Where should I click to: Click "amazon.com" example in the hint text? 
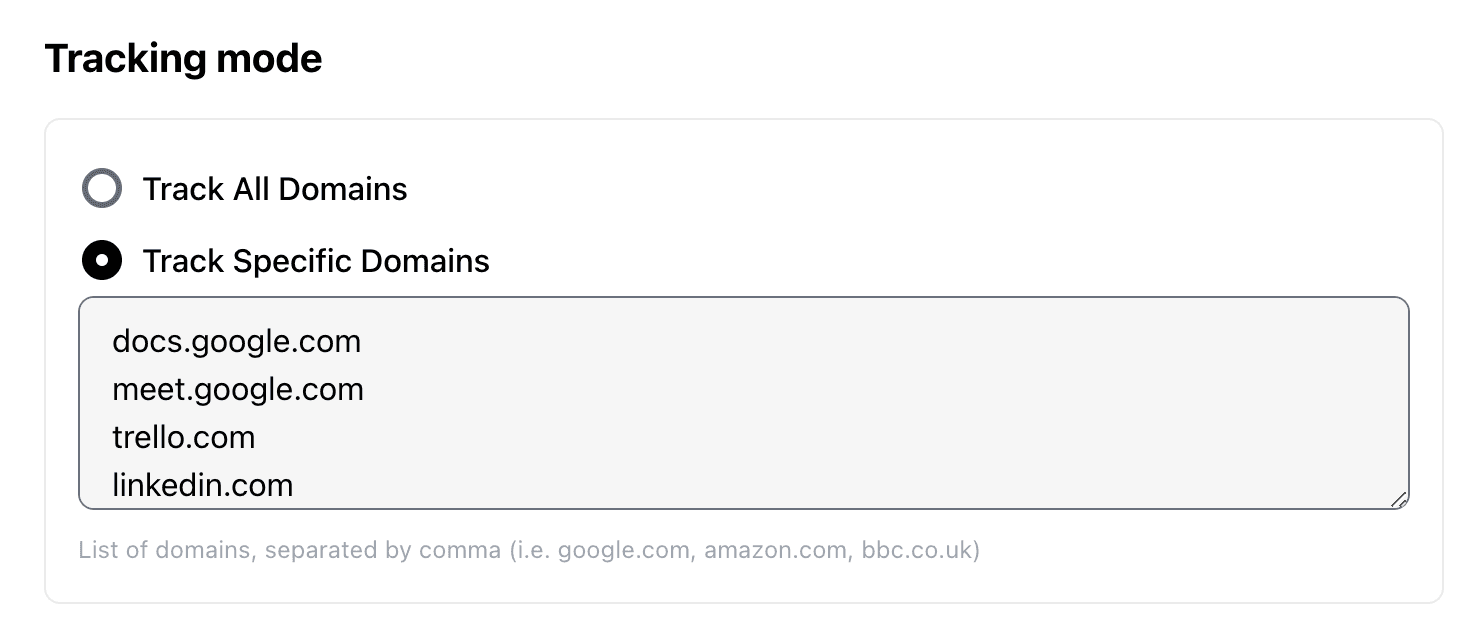click(x=774, y=550)
